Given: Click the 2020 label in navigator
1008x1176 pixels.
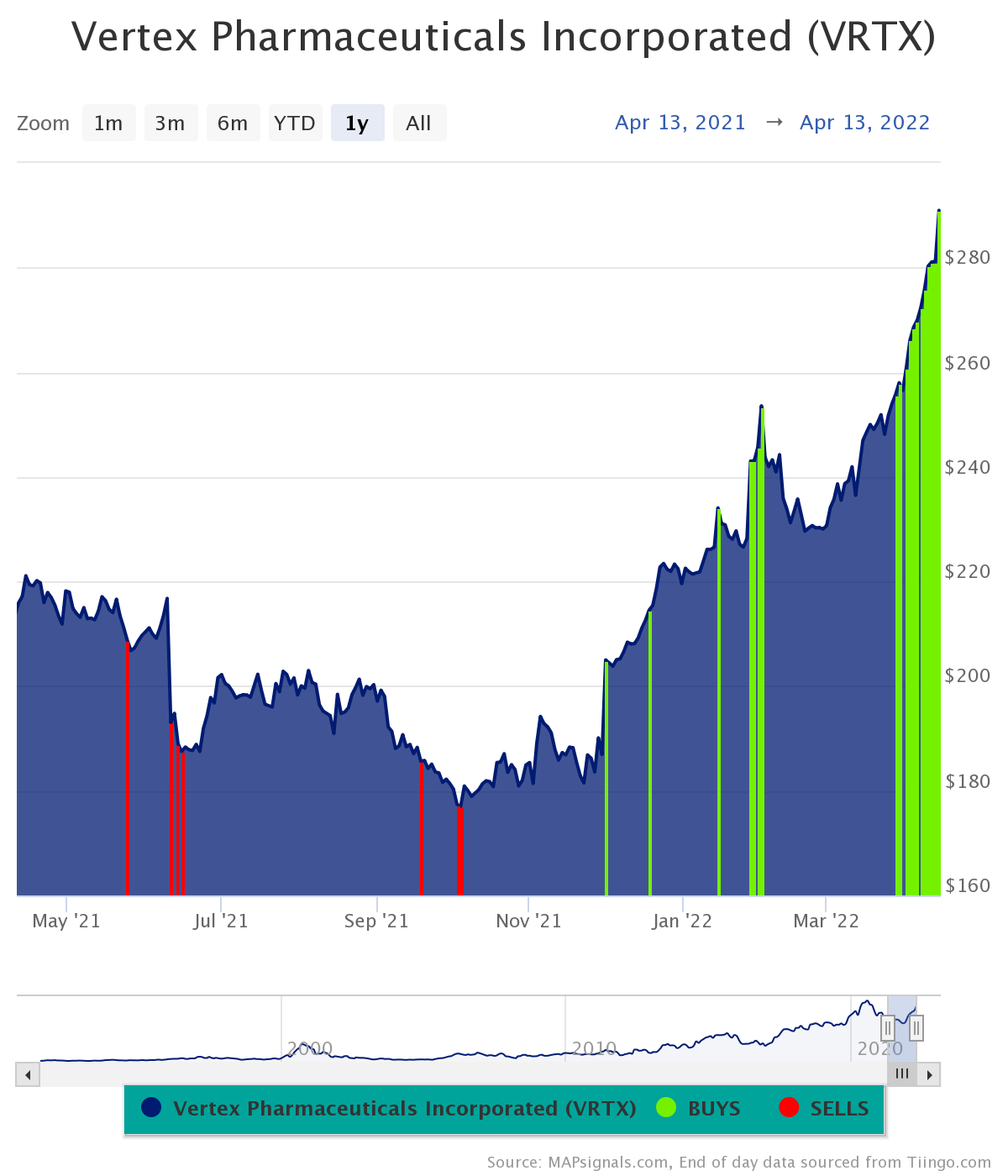Looking at the screenshot, I should (x=879, y=1048).
